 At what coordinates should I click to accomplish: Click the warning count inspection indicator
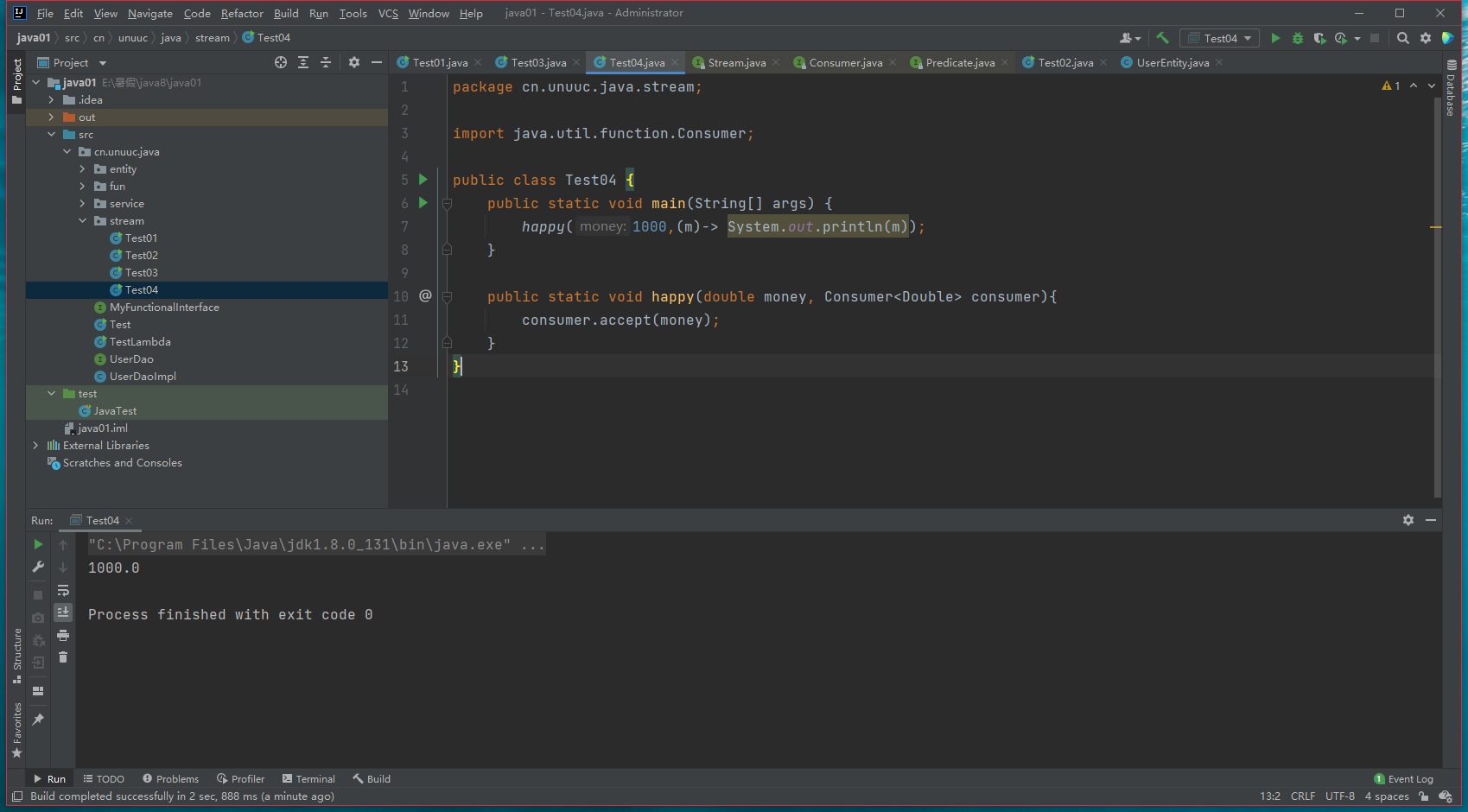click(1391, 86)
